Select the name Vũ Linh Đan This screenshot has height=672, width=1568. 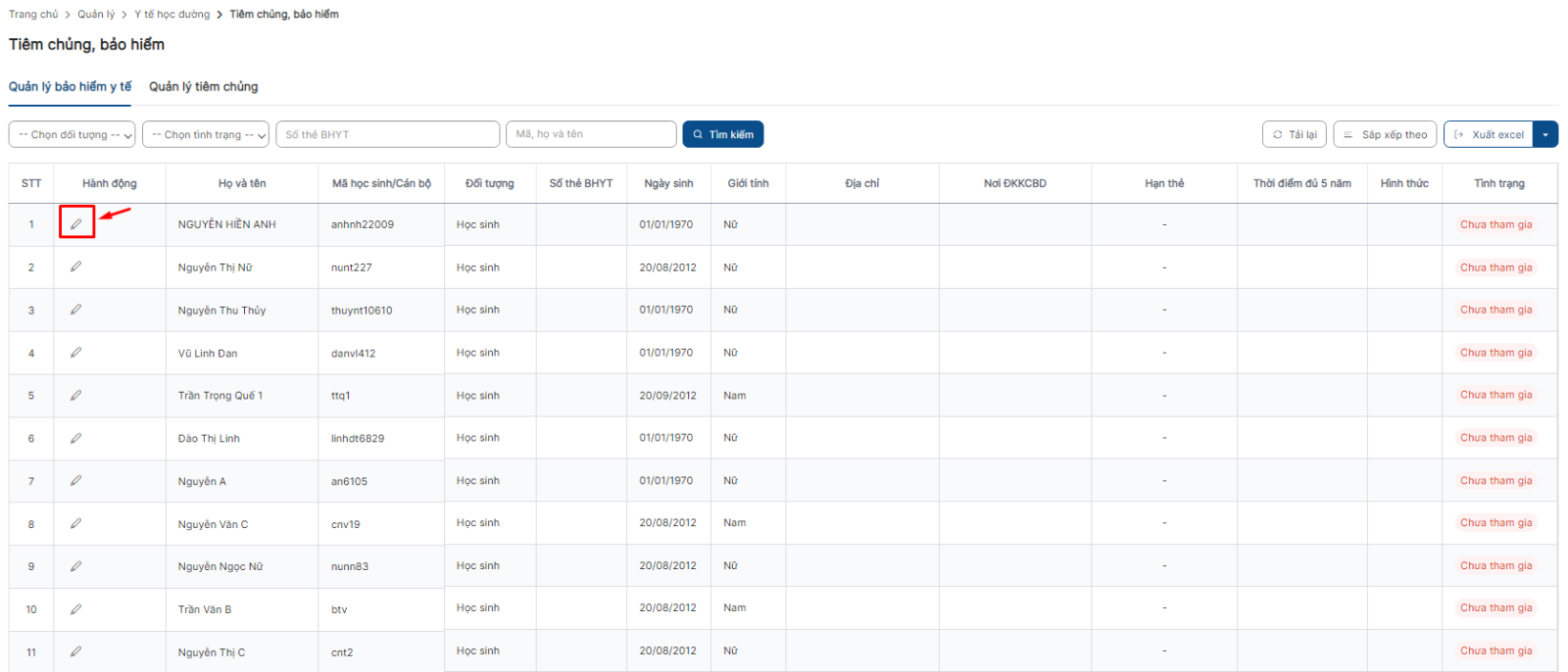(208, 354)
